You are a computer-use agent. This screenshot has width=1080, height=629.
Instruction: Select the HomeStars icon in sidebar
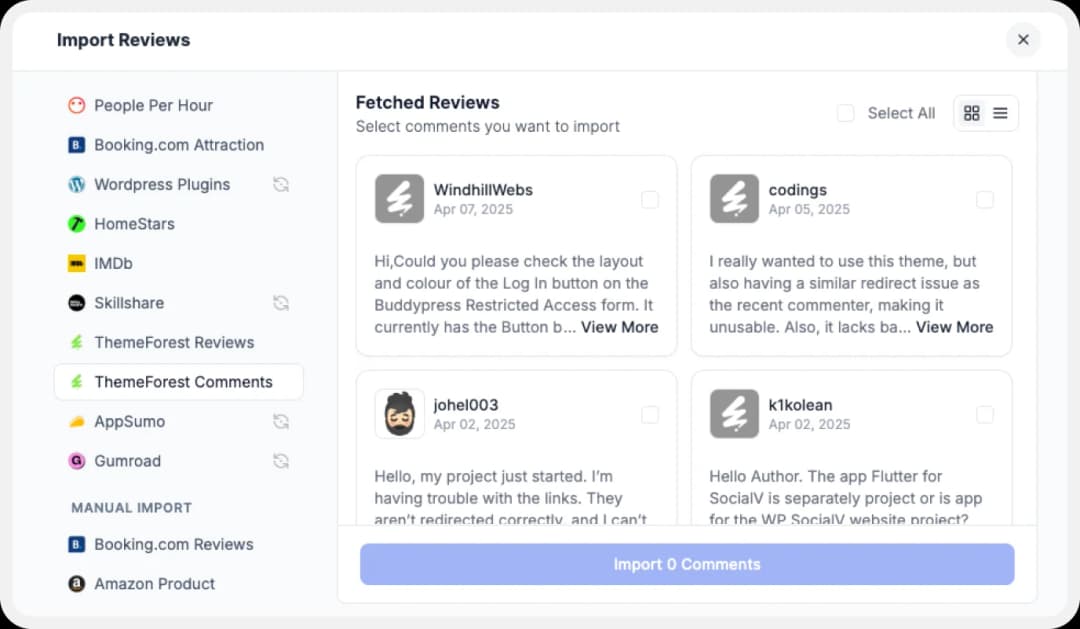click(x=77, y=224)
